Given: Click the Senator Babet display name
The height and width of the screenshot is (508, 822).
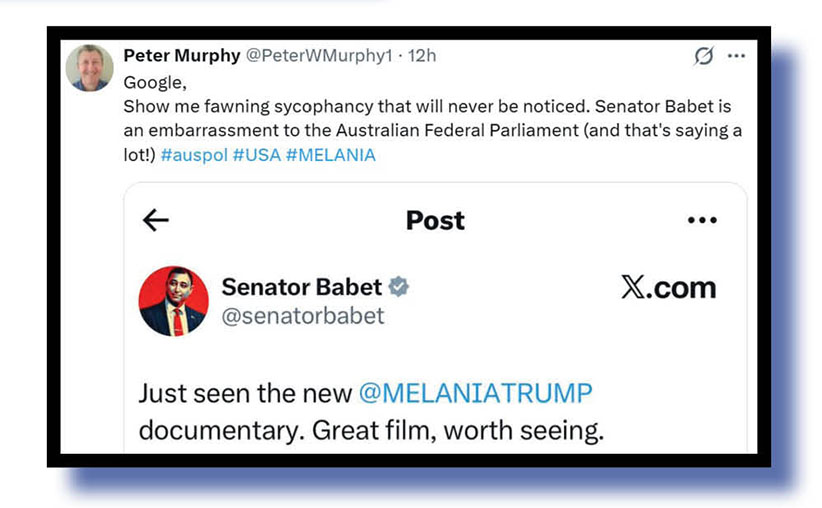Looking at the screenshot, I should [x=301, y=288].
